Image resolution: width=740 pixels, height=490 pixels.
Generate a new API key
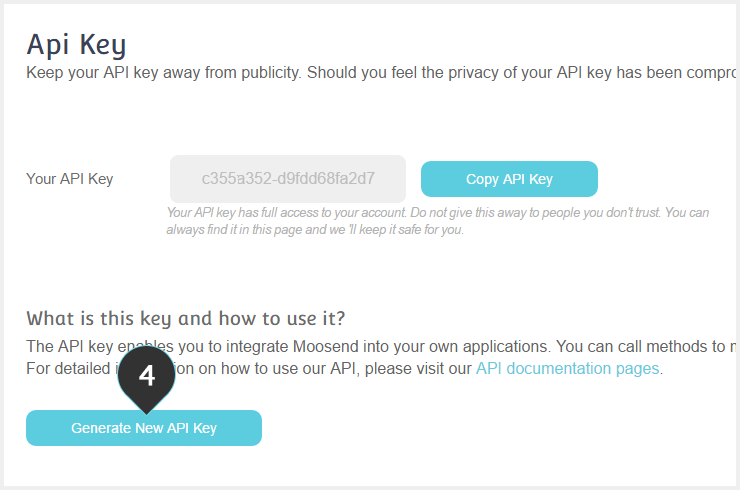tap(144, 428)
